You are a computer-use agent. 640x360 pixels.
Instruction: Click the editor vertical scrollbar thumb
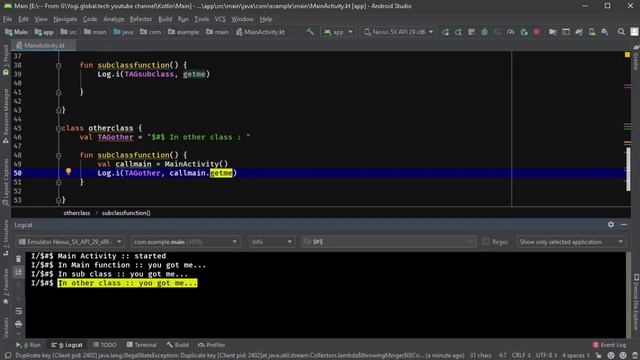[628, 169]
